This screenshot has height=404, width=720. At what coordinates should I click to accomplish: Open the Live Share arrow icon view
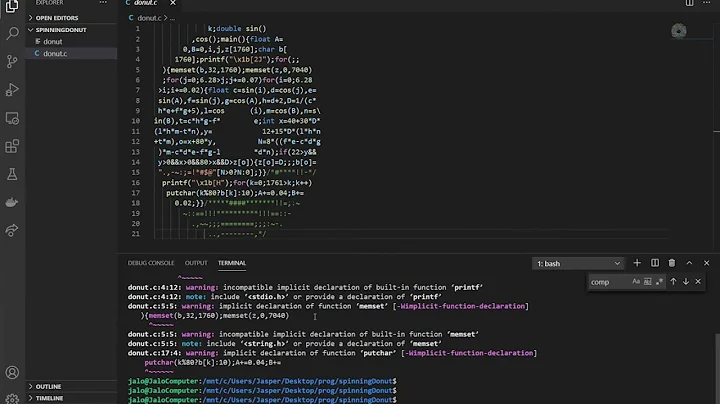click(12, 230)
